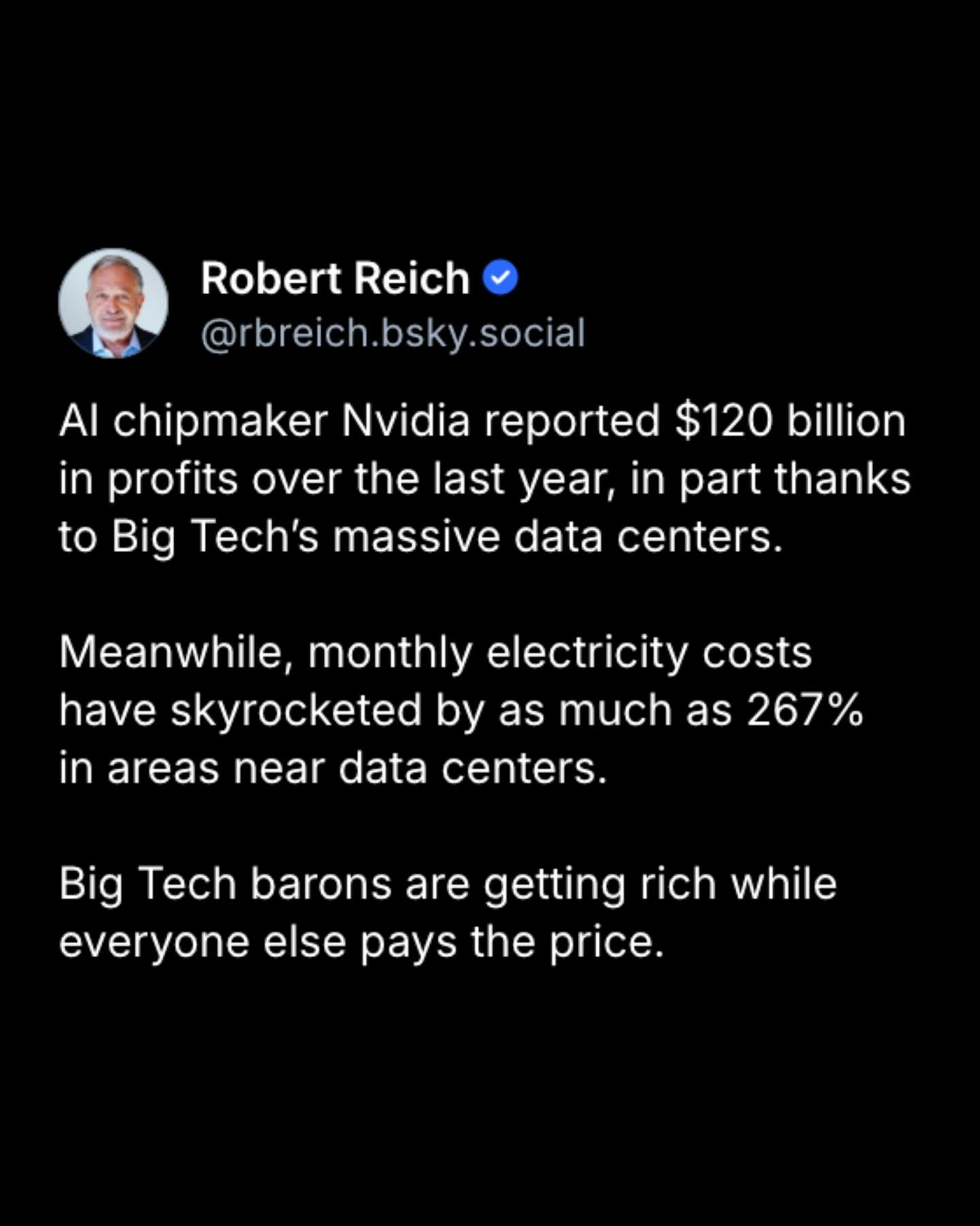The width and height of the screenshot is (980, 1226).
Task: Click the "267%" statistic in the post
Action: [804, 710]
